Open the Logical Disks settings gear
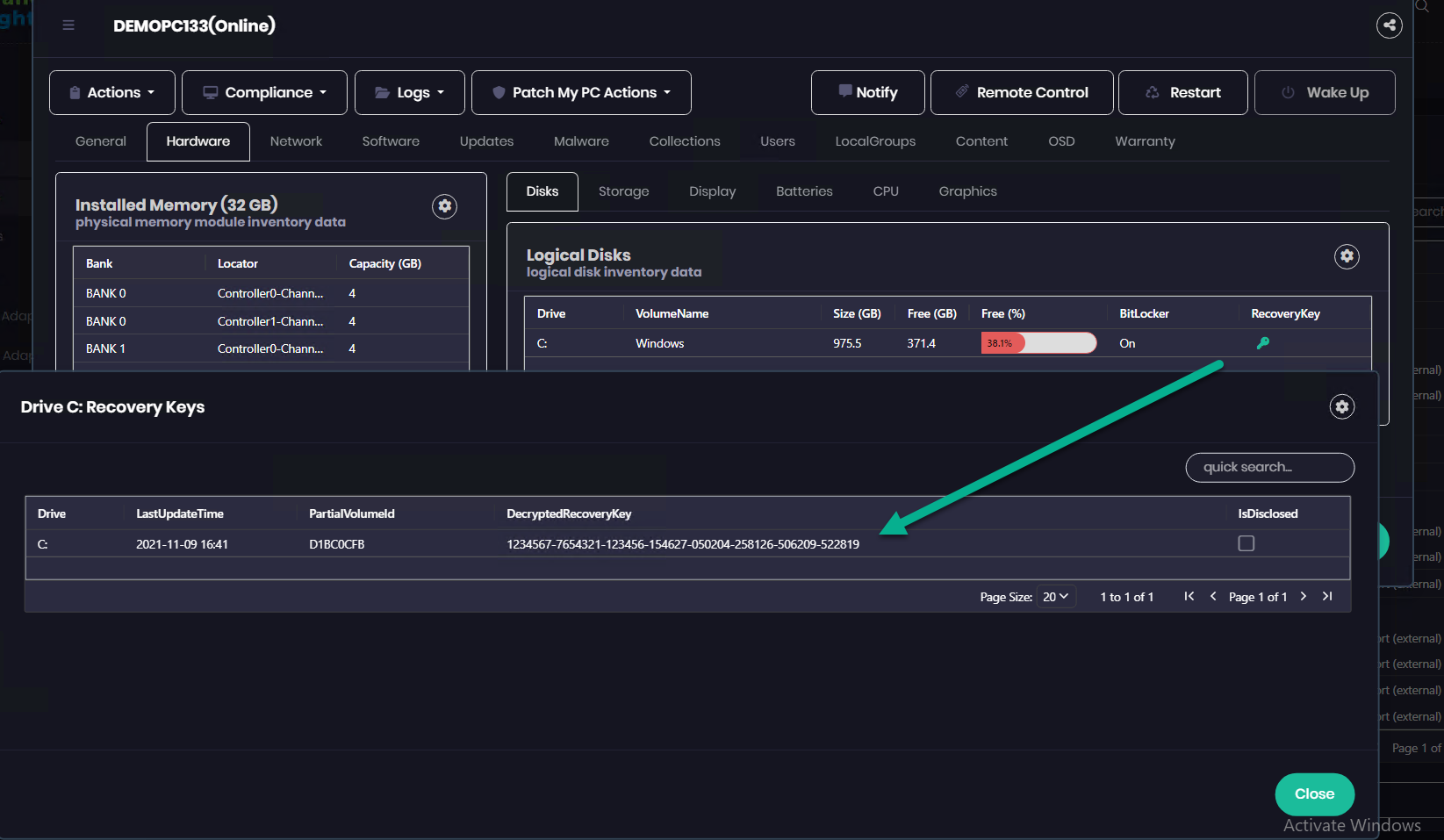This screenshot has height=840, width=1444. point(1347,256)
